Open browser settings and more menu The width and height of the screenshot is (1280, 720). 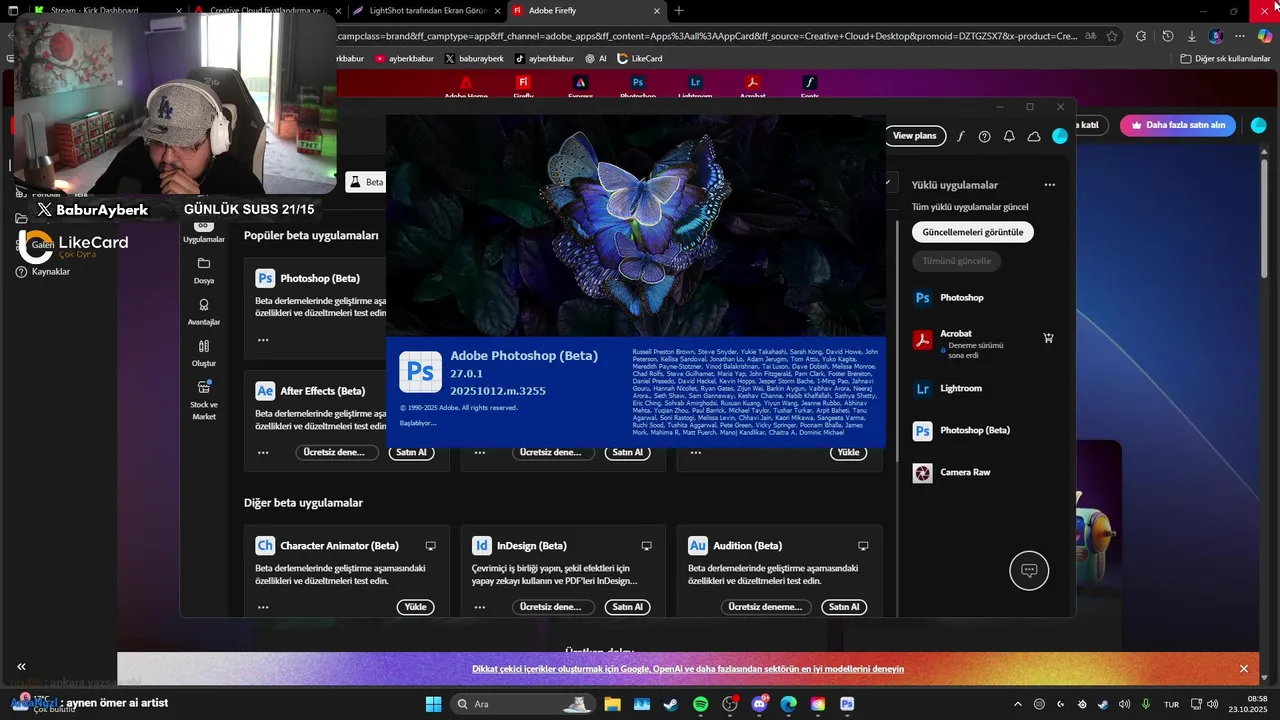coord(1241,36)
